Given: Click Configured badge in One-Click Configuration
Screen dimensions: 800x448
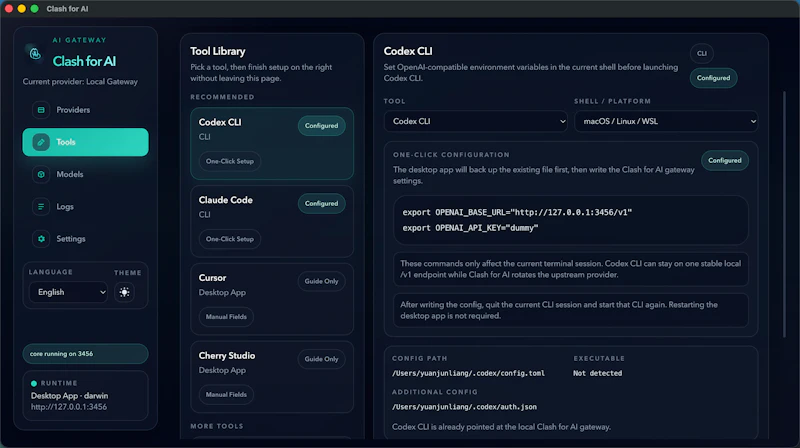Looking at the screenshot, I should click(x=724, y=160).
